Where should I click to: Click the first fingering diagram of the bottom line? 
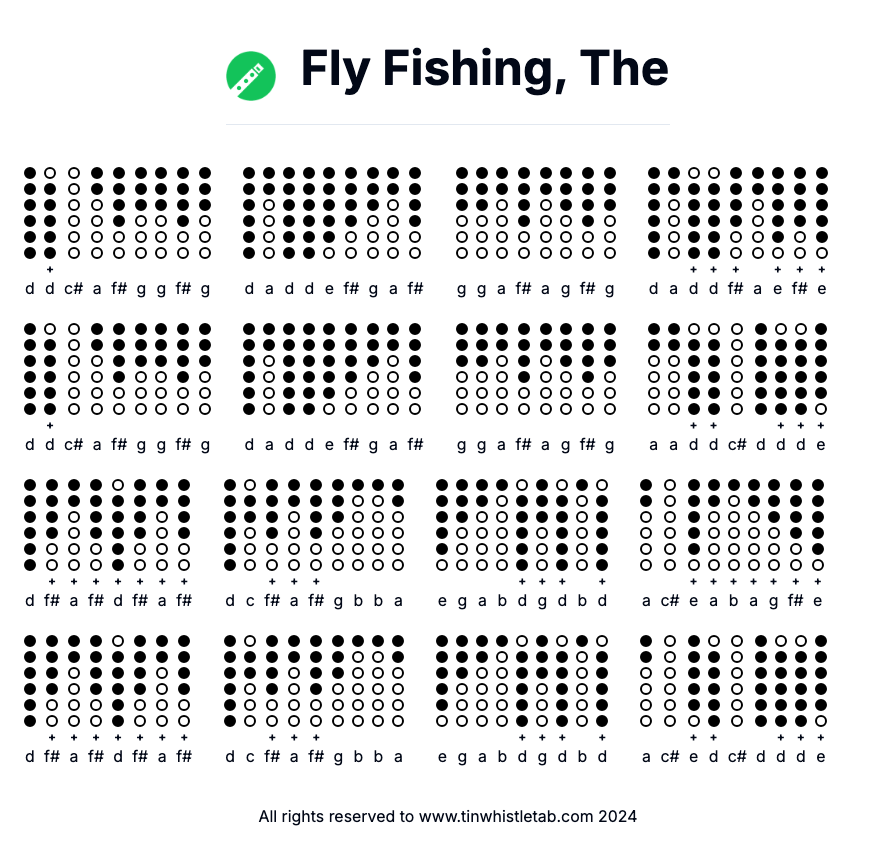click(x=30, y=681)
